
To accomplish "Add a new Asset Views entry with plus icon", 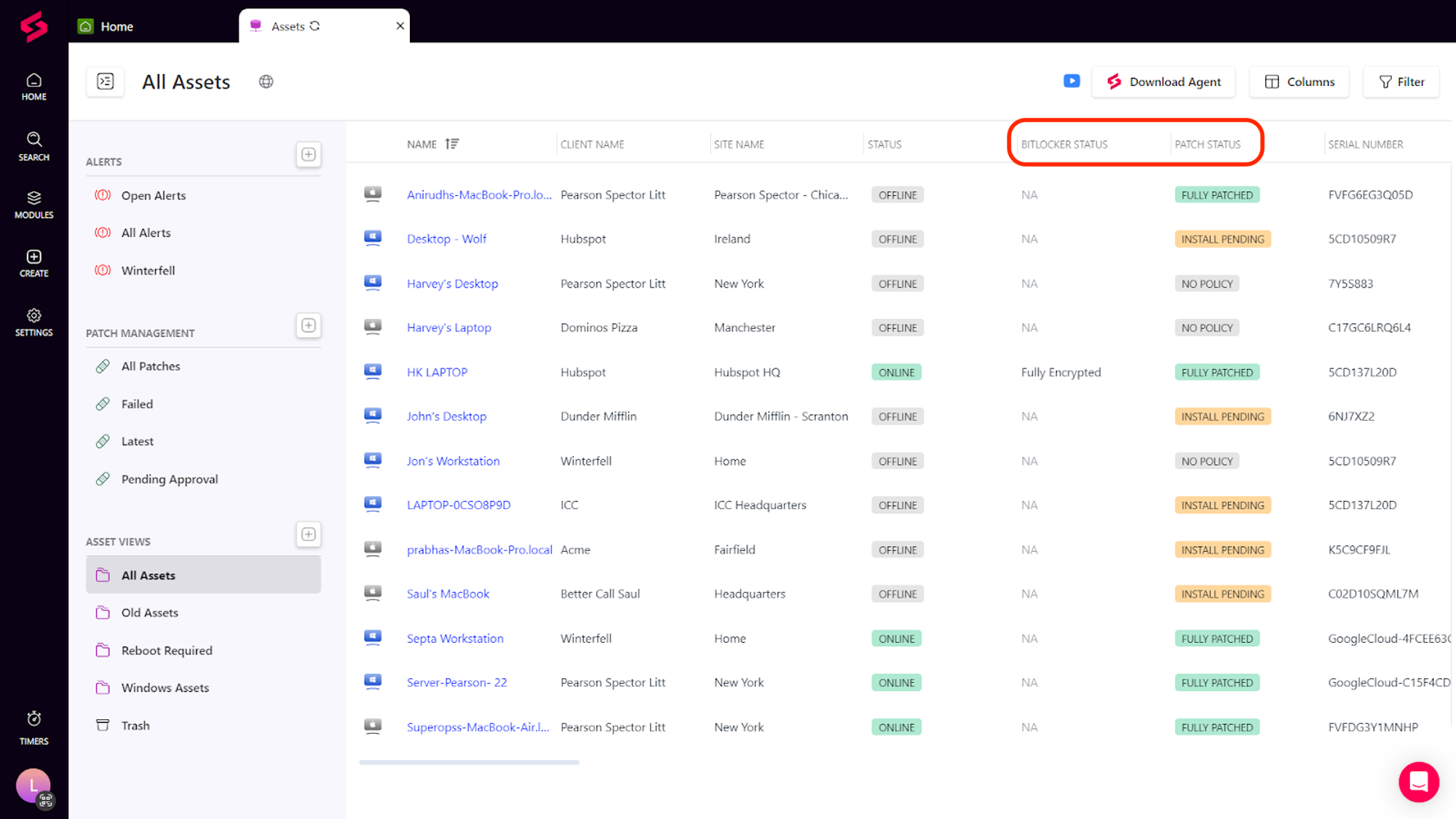I will (309, 534).
